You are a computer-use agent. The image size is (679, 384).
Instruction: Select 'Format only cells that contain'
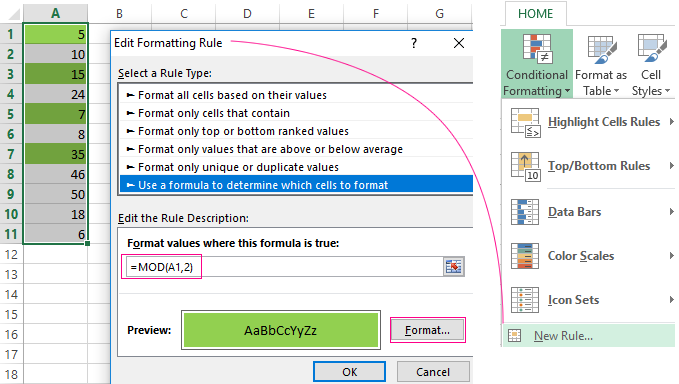296,113
